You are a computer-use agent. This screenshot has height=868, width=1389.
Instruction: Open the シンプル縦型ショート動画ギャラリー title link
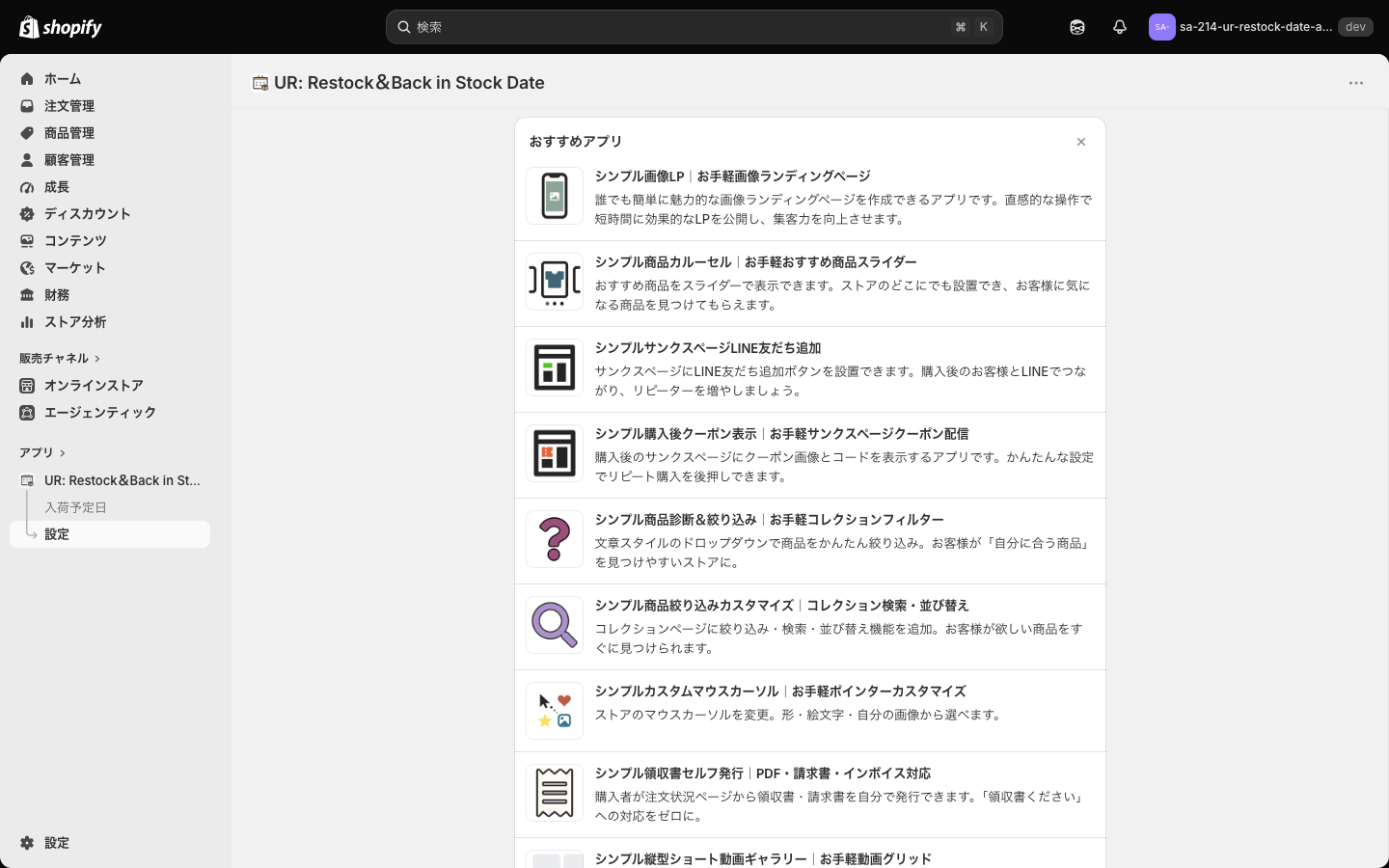[763, 858]
